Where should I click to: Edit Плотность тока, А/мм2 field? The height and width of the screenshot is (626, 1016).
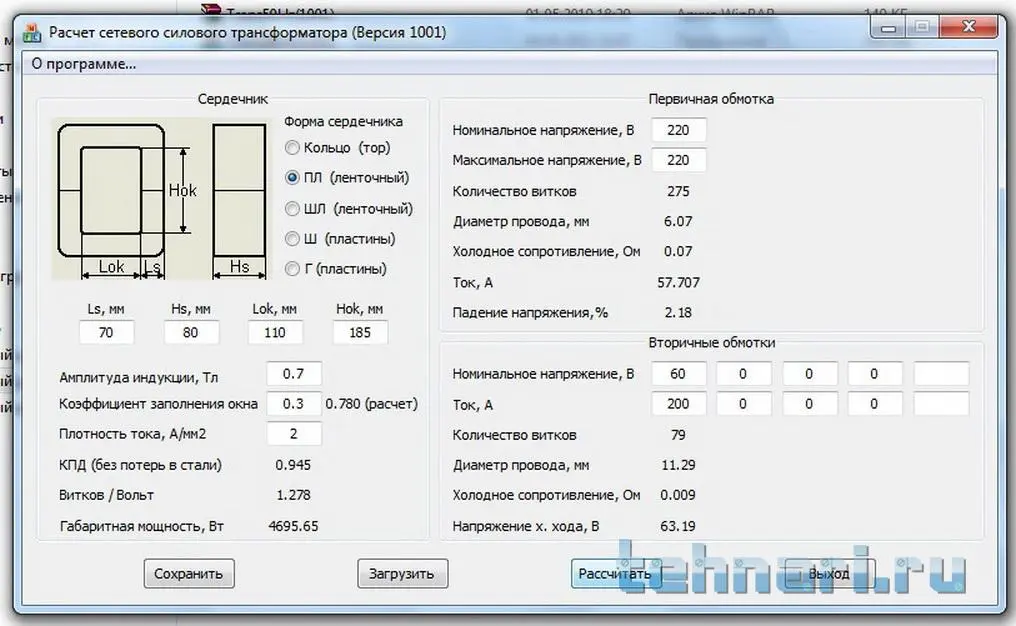pyautogui.click(x=294, y=434)
